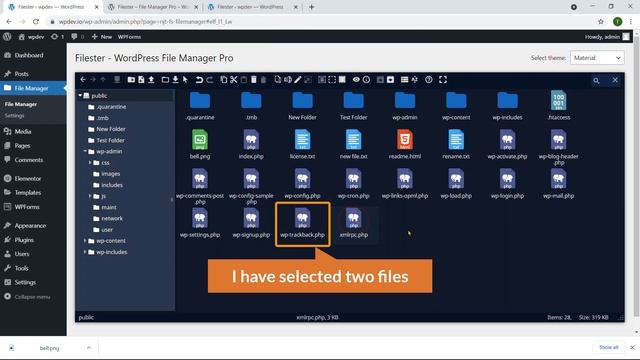Toggle list/icons view in toolbar

404,80
